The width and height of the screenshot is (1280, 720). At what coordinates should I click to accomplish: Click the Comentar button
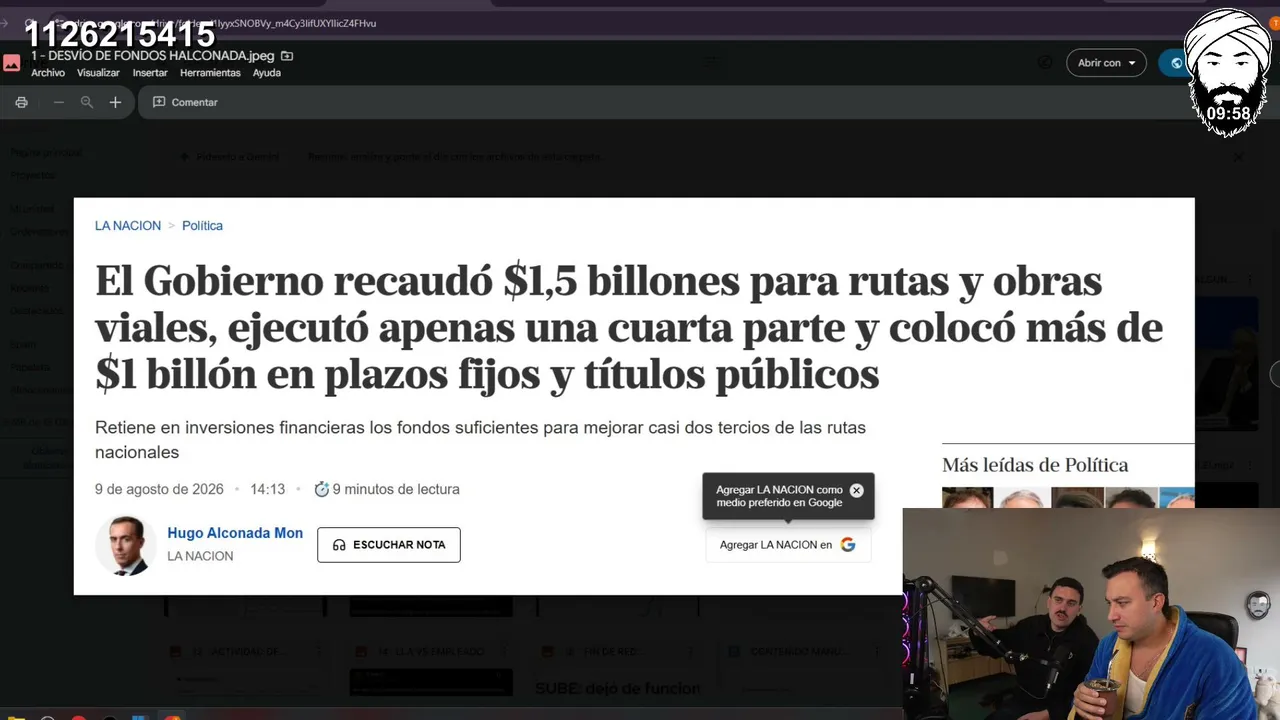[185, 102]
